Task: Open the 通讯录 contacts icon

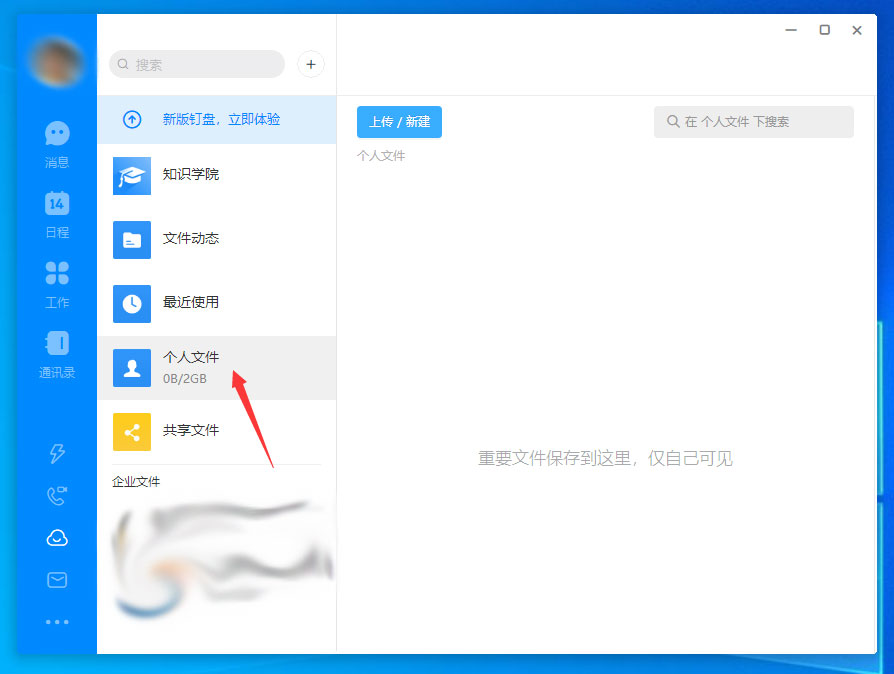Action: [57, 343]
